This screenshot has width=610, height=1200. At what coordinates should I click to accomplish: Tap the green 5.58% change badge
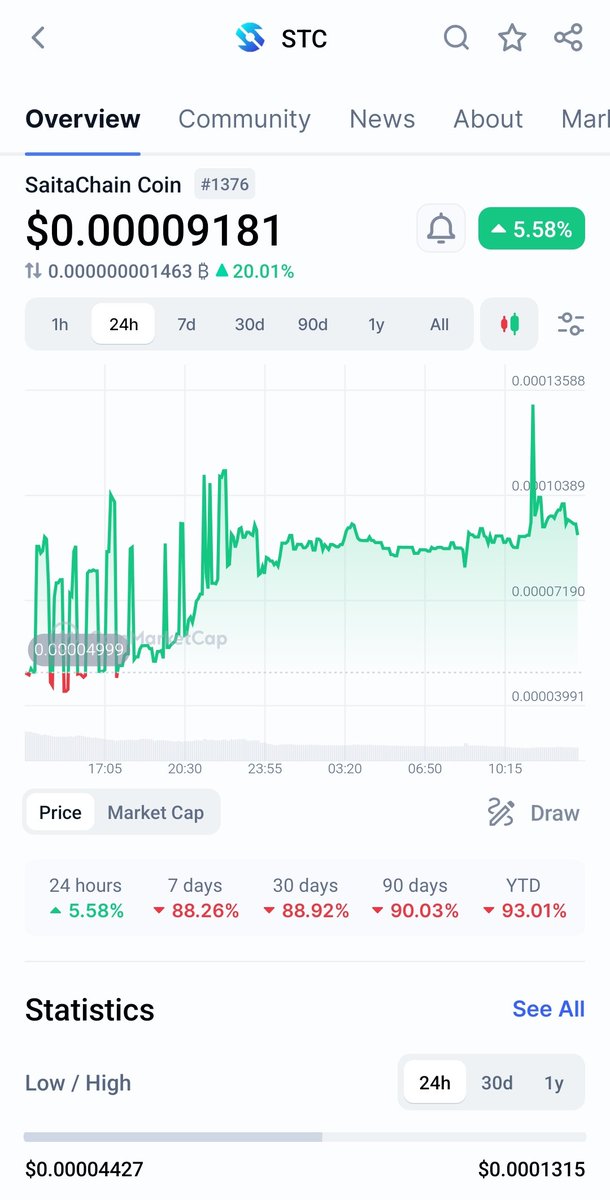(532, 229)
